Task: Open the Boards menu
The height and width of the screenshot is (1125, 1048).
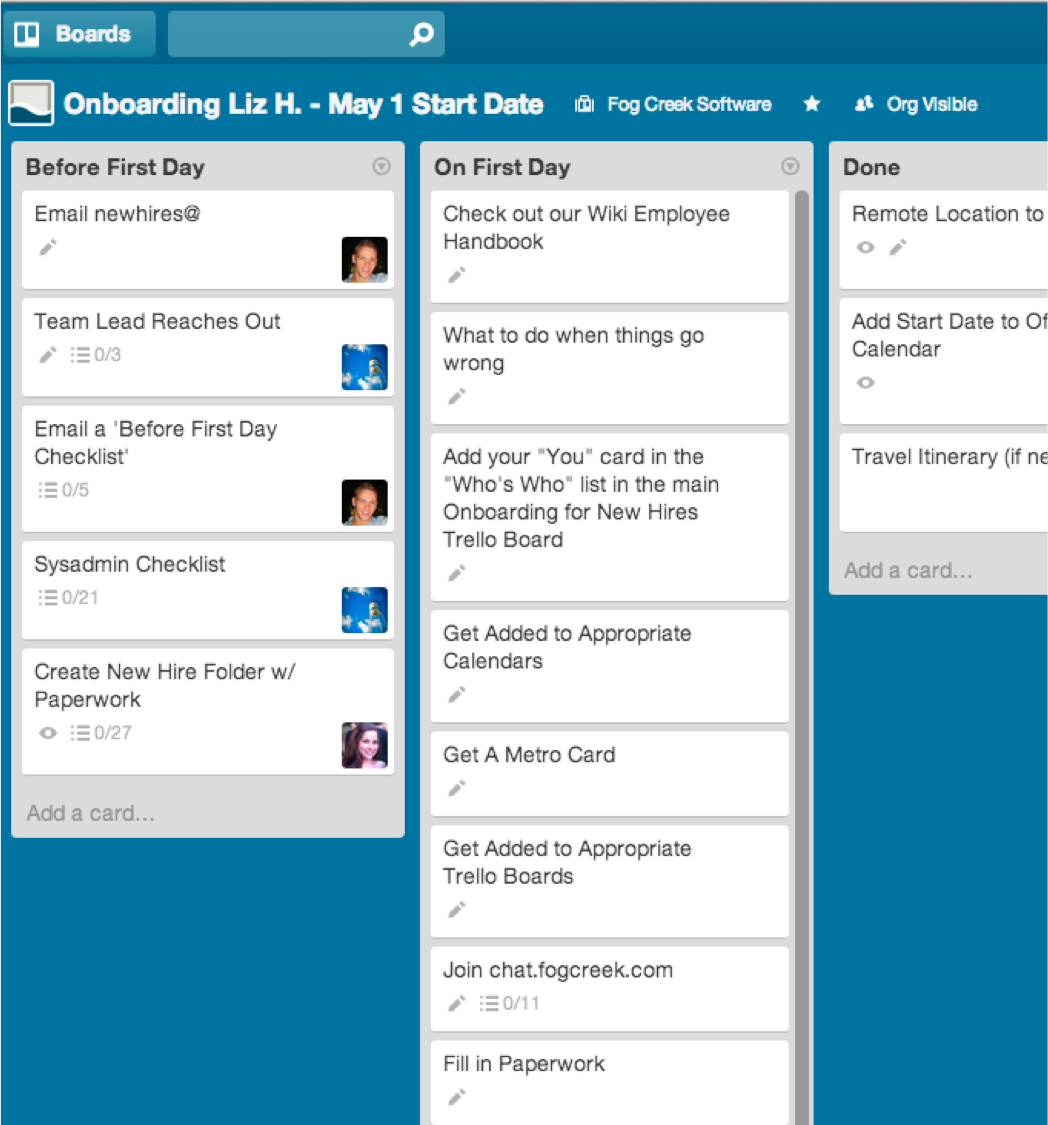Action: click(x=80, y=34)
